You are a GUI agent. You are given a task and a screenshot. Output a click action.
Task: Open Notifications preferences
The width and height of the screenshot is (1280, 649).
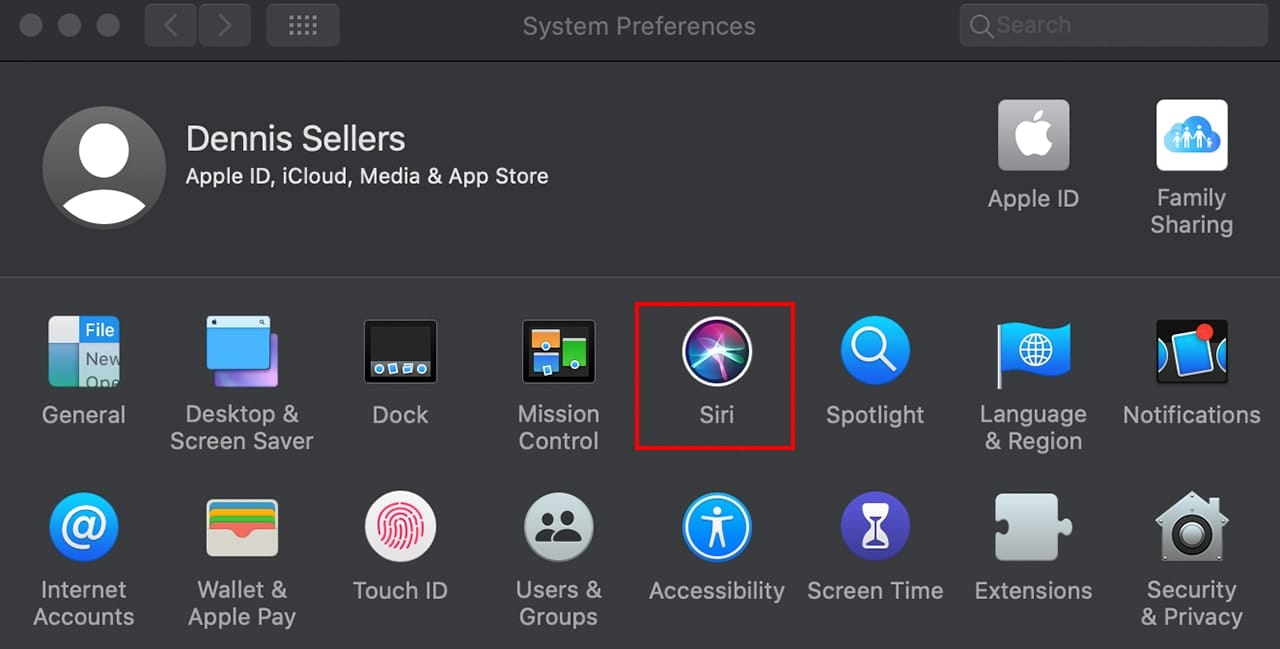tap(1191, 352)
